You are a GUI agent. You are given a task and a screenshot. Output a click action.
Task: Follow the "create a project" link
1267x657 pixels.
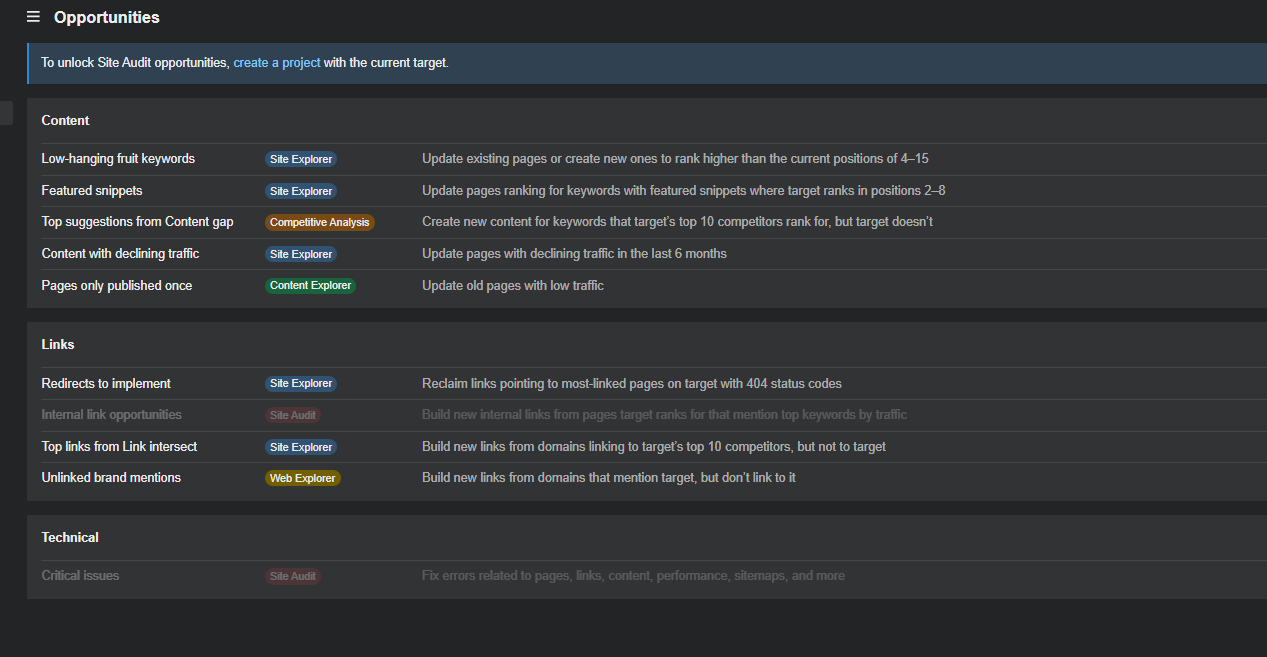(277, 63)
